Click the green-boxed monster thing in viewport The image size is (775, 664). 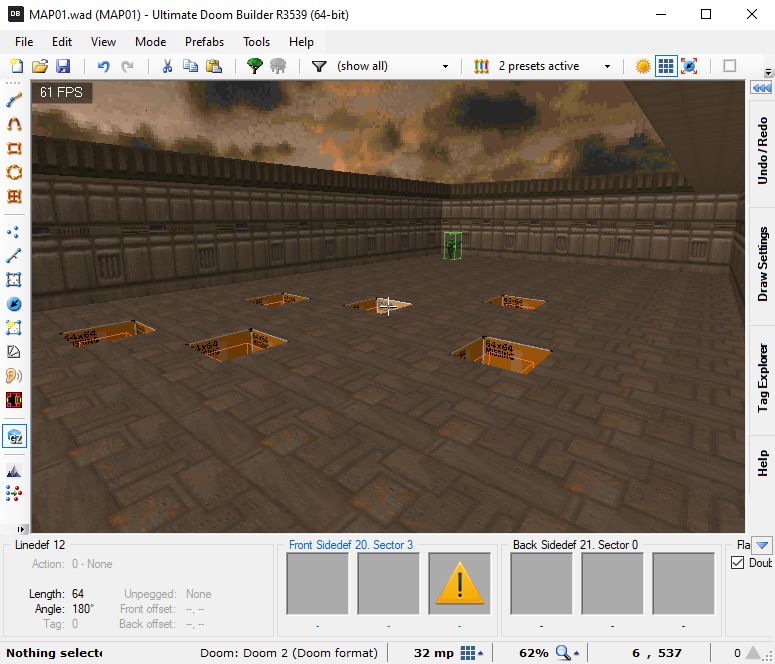pos(452,245)
